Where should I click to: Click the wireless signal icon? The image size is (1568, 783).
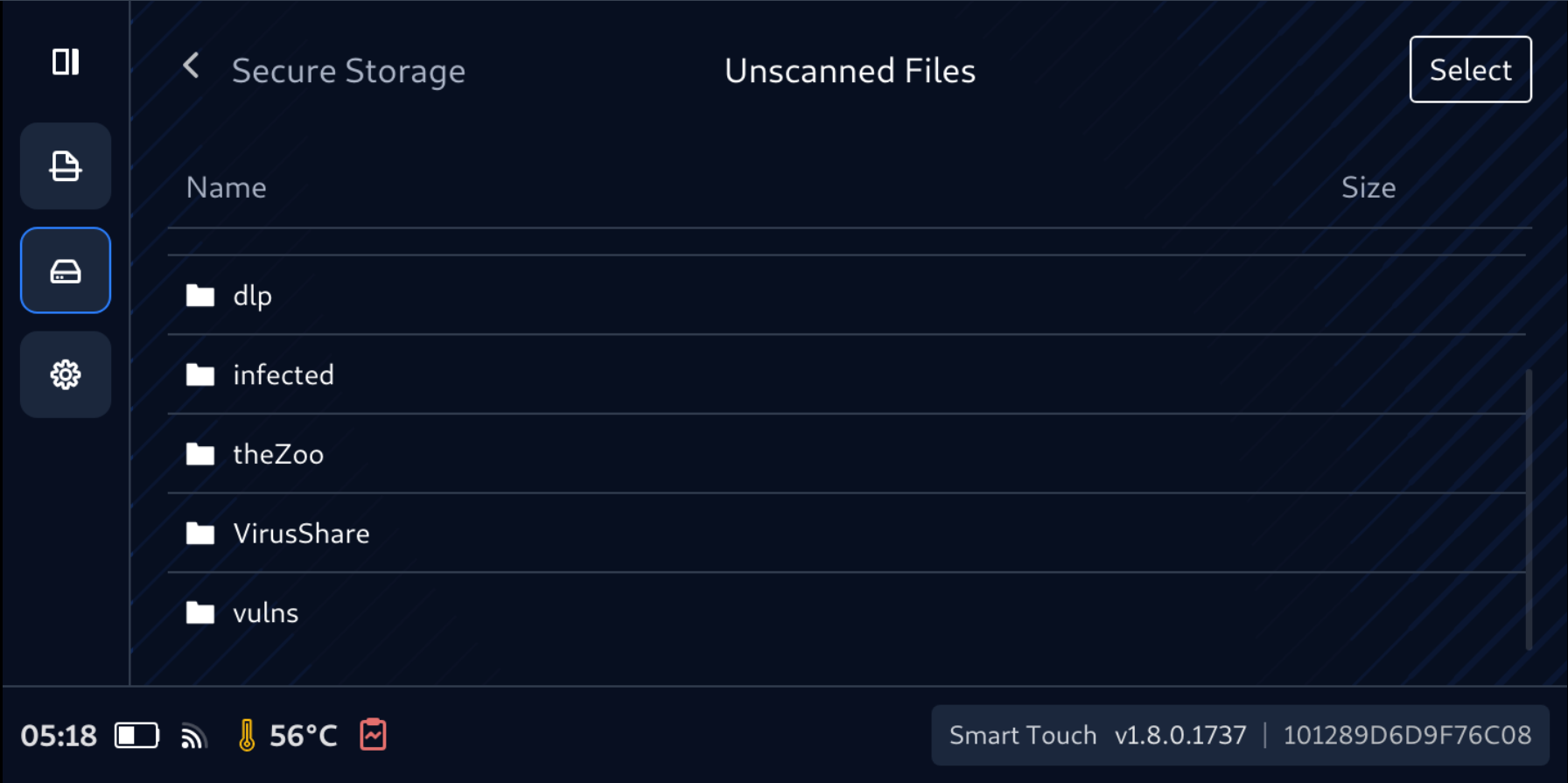coord(193,737)
